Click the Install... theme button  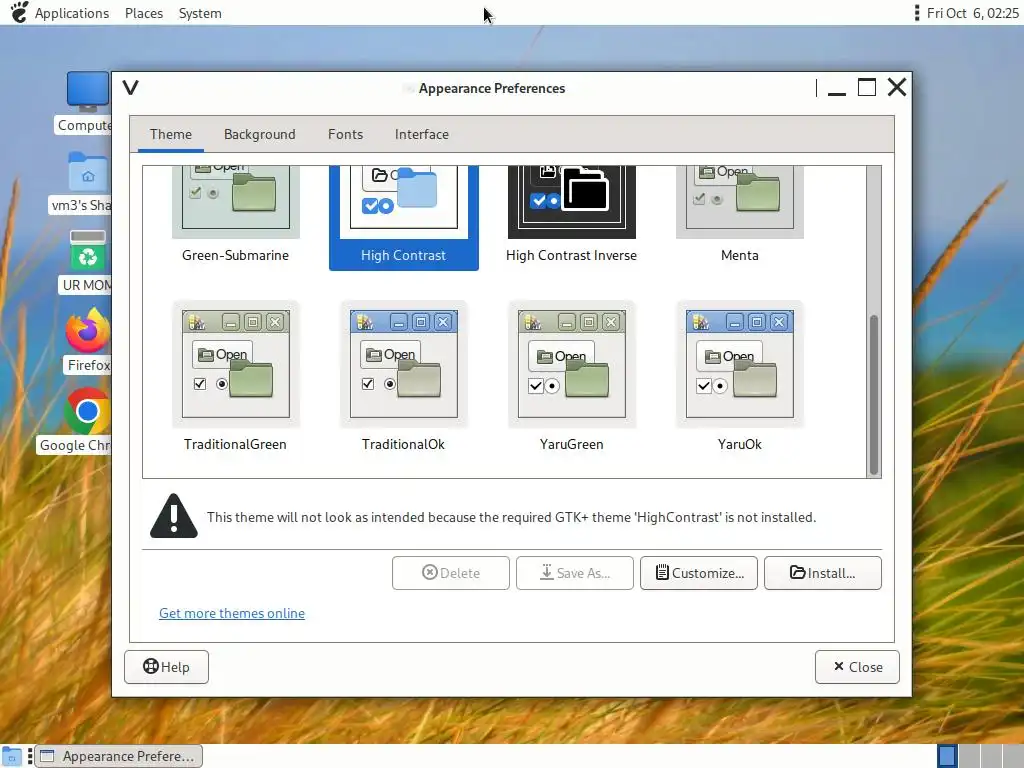pyautogui.click(x=823, y=573)
